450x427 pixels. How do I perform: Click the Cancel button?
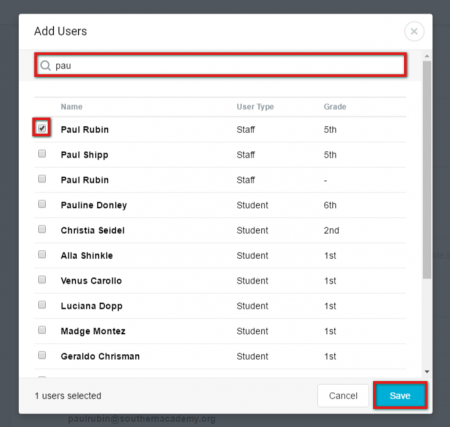343,396
